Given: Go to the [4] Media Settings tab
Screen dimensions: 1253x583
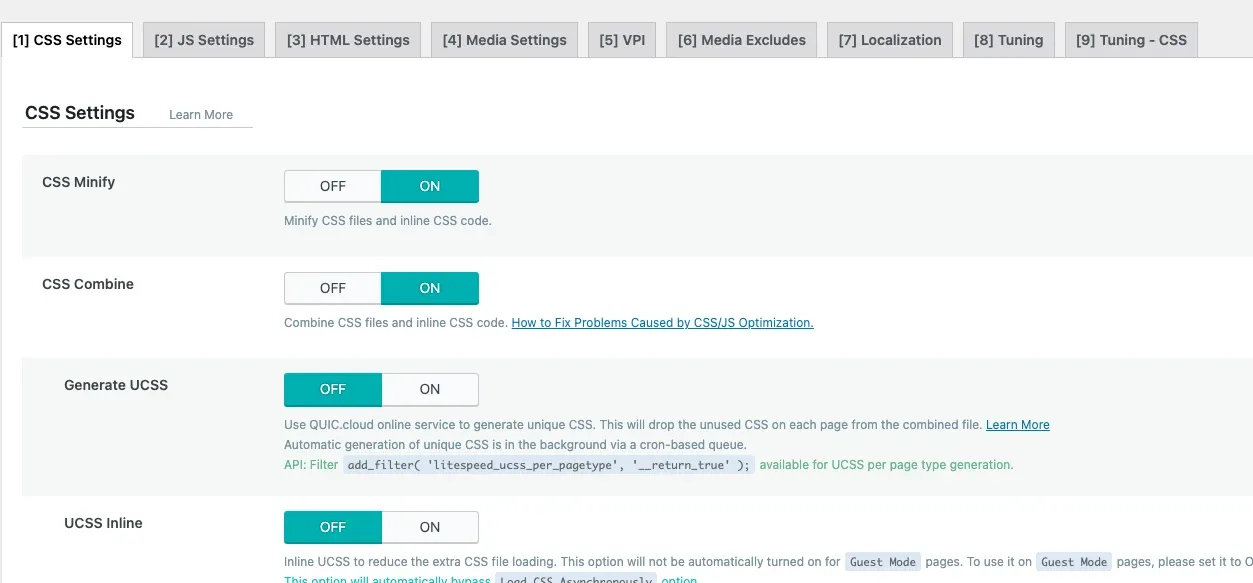Looking at the screenshot, I should tap(504, 40).
